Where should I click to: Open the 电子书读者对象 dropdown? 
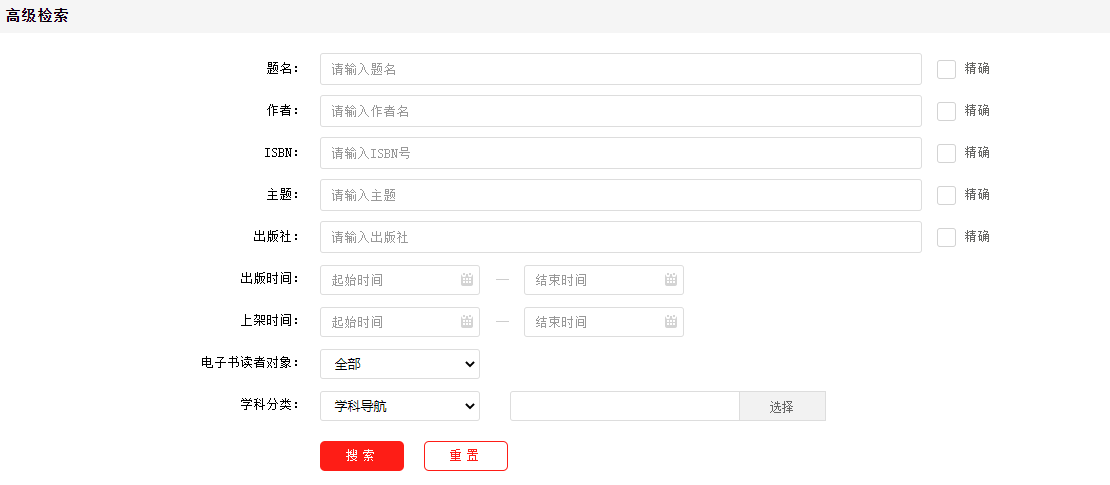pos(400,364)
